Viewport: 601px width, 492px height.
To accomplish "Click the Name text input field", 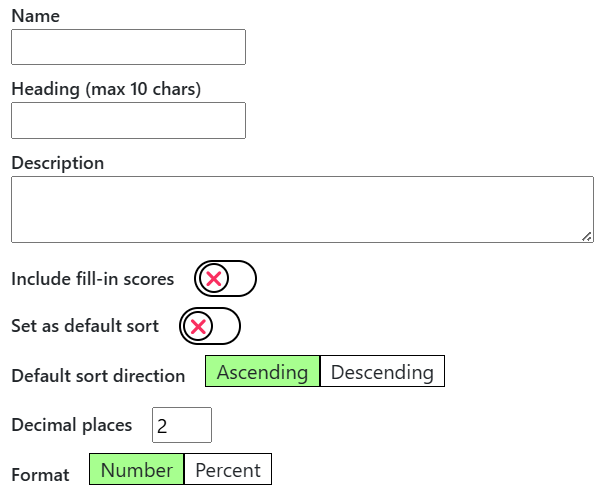I will [x=128, y=47].
